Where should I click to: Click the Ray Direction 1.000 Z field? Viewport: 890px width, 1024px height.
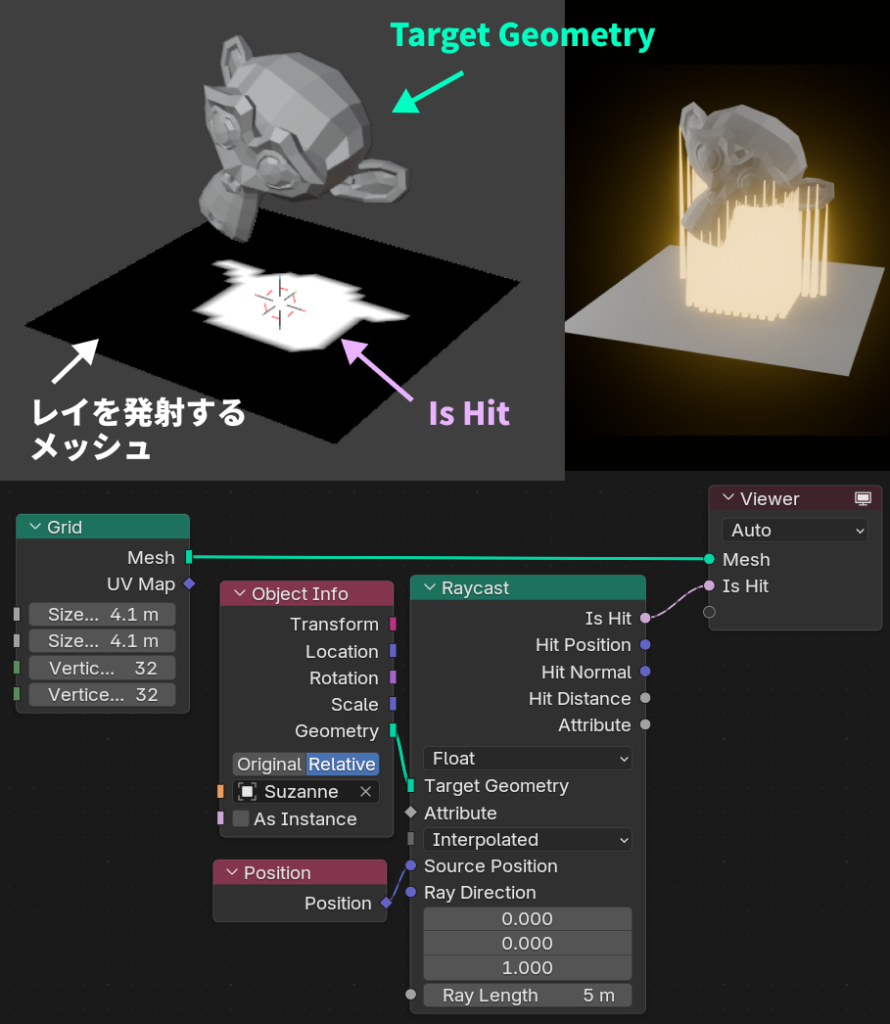tap(528, 968)
